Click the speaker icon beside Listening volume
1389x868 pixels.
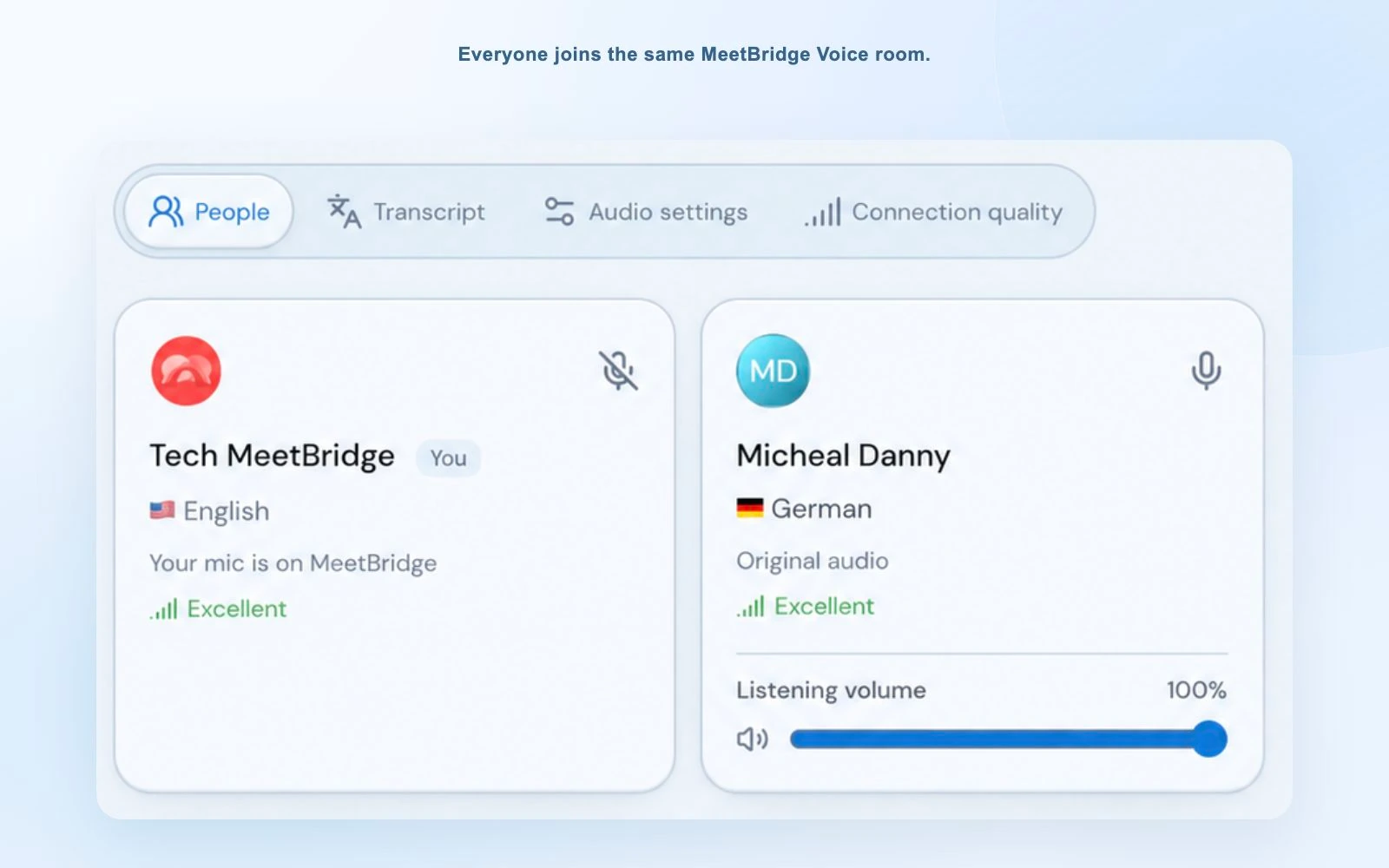click(x=753, y=740)
